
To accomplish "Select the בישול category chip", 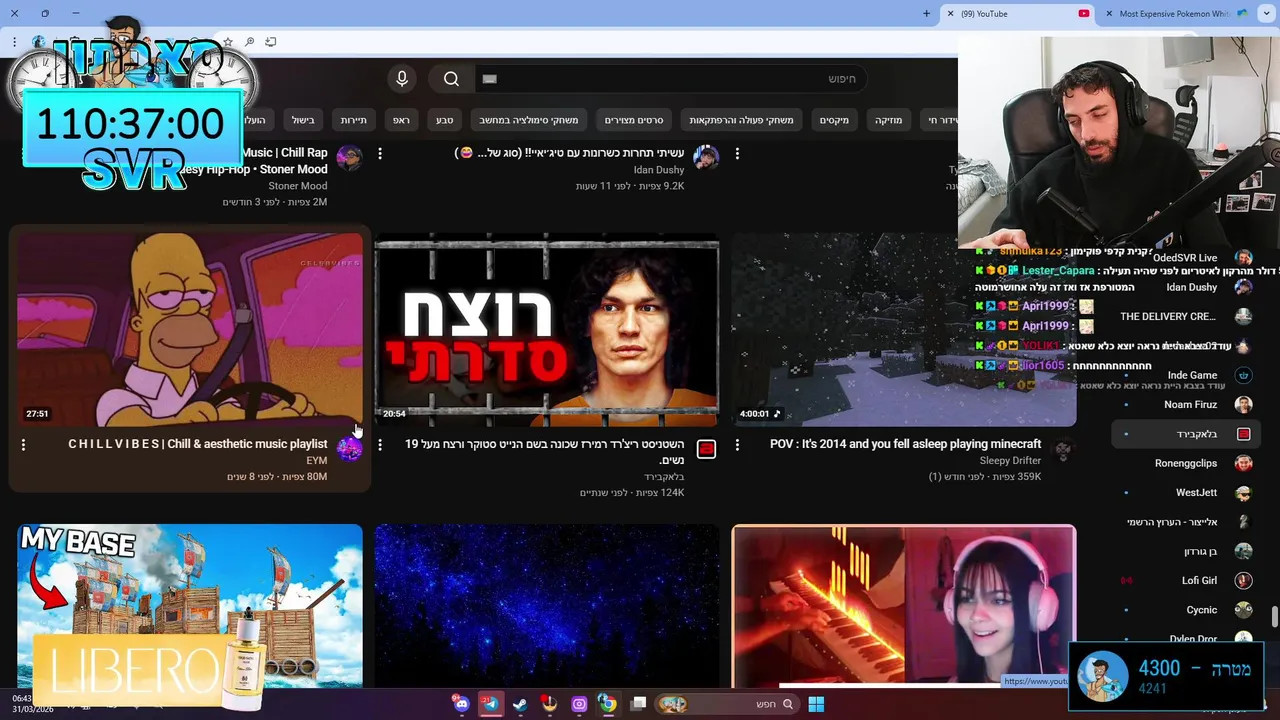I will [x=303, y=120].
